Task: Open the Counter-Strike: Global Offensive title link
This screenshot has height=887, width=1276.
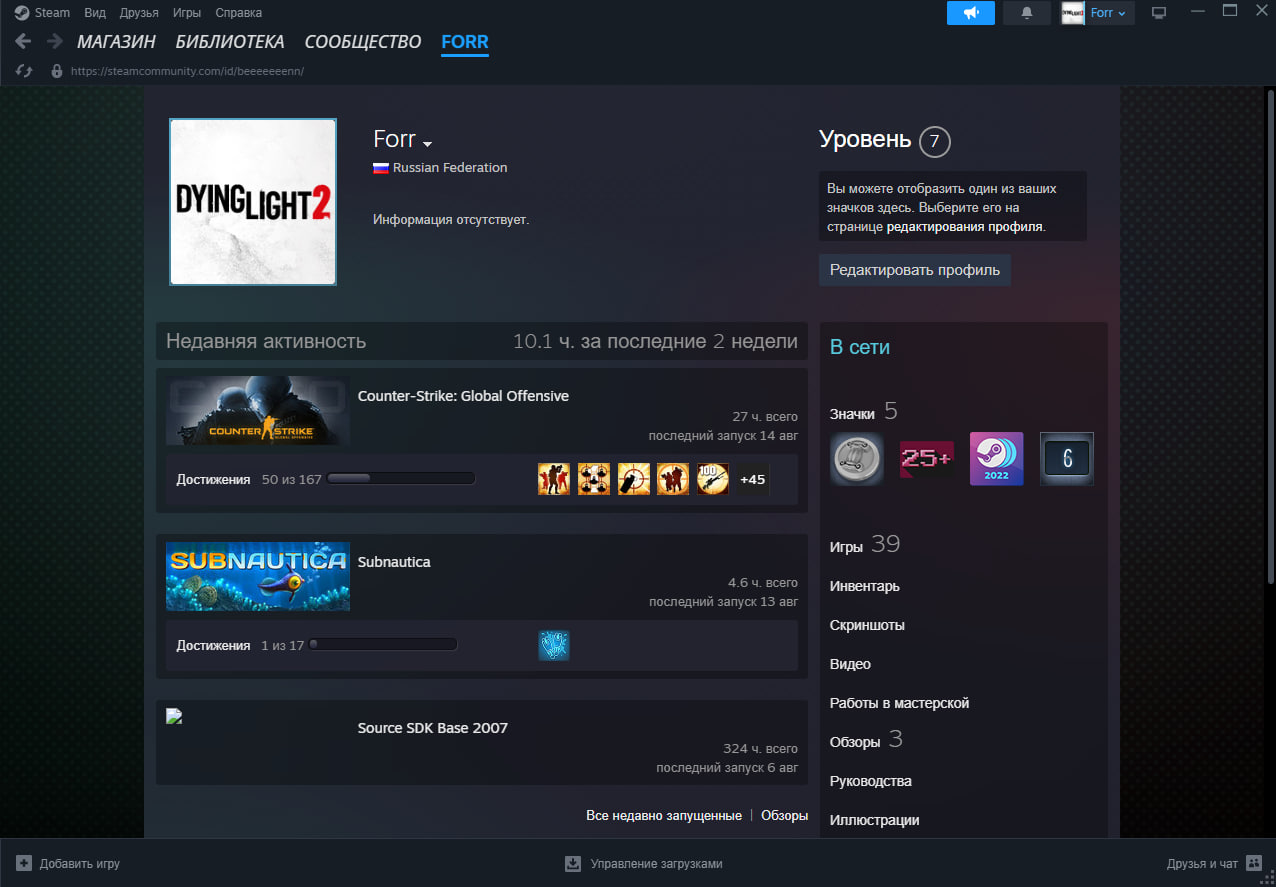Action: (x=463, y=396)
